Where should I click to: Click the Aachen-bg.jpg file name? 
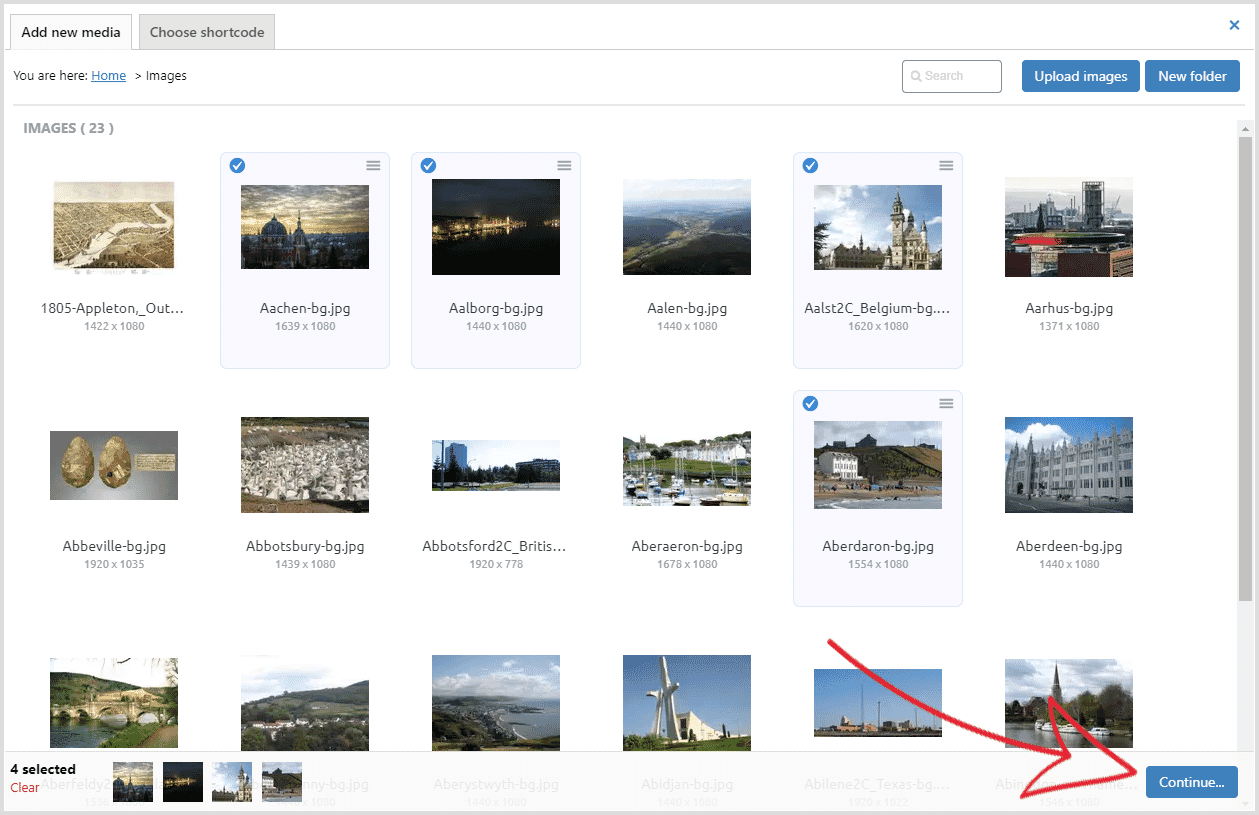[305, 308]
